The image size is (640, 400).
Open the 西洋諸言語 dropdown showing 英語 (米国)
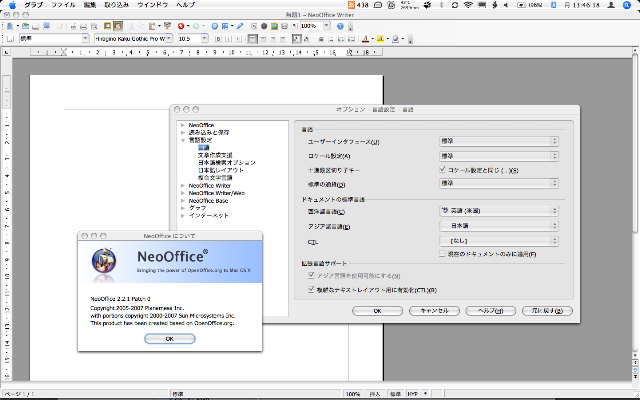click(x=499, y=211)
